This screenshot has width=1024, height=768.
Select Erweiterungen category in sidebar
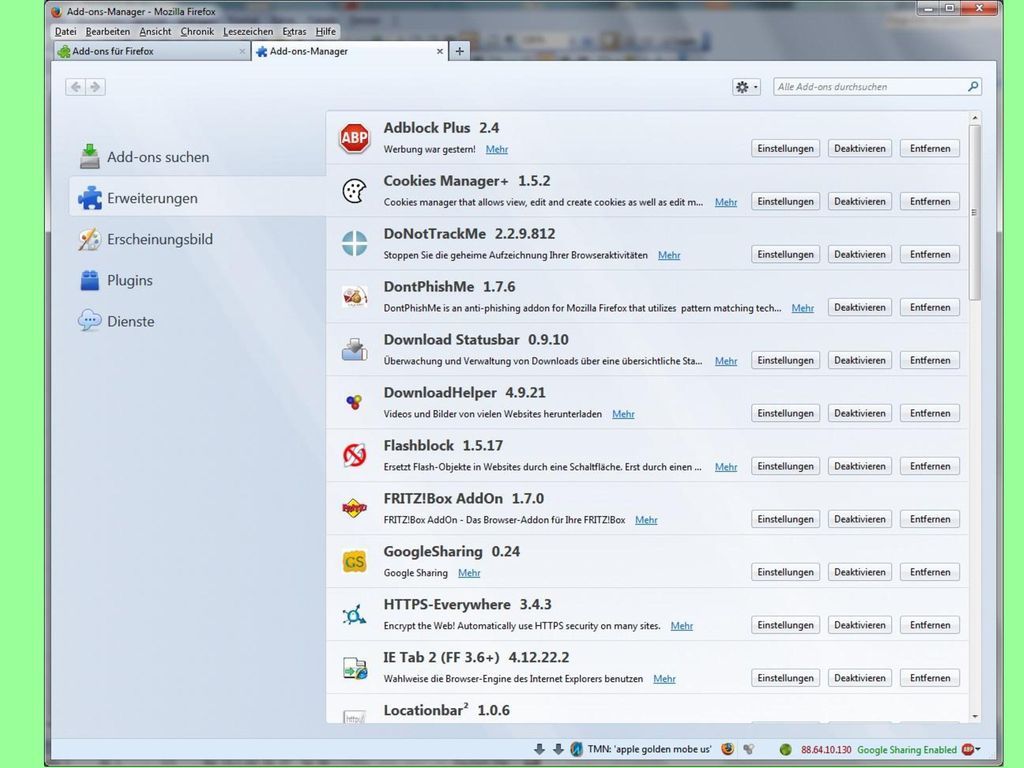point(197,198)
